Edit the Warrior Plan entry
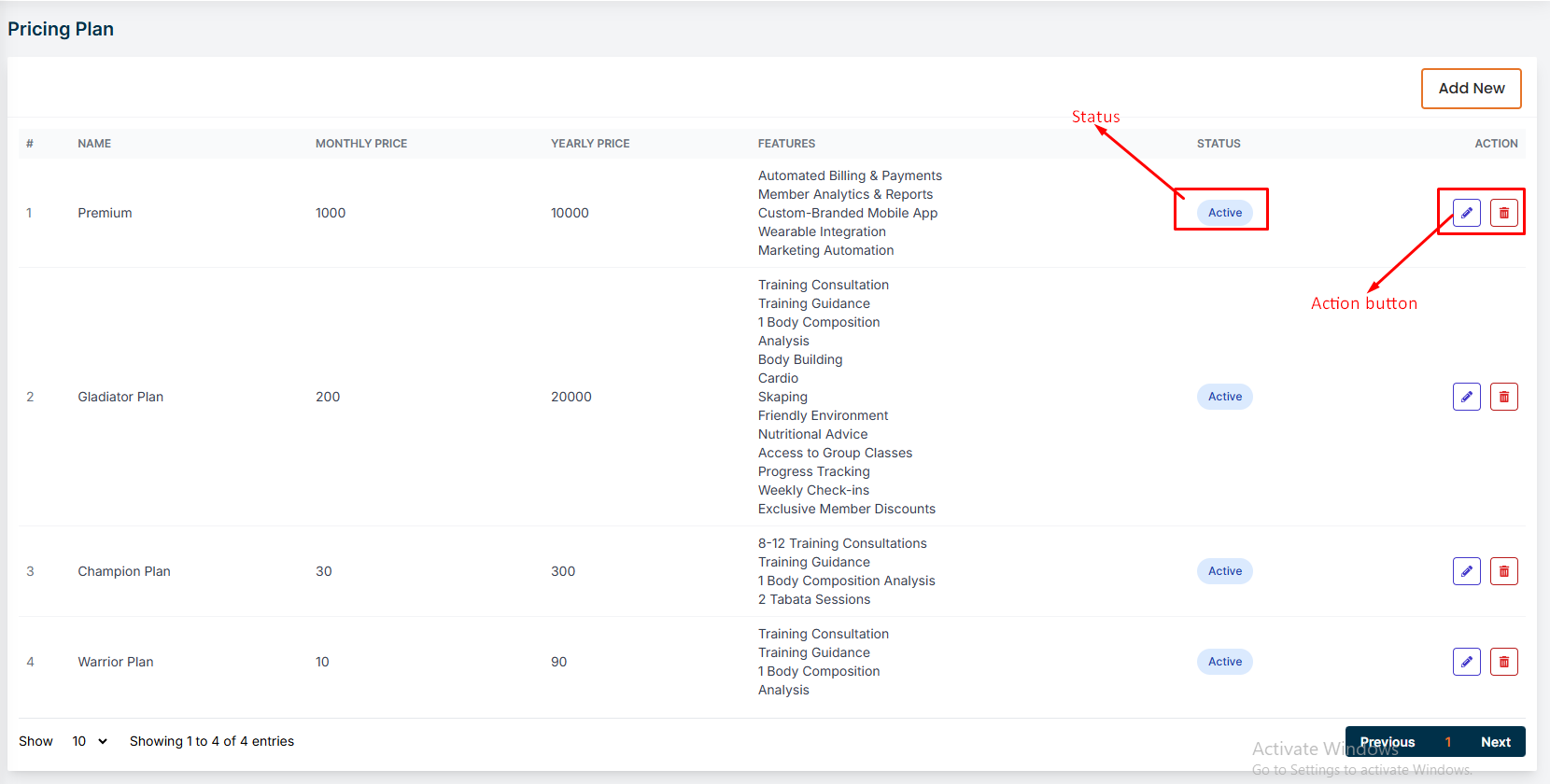This screenshot has height=784, width=1550. pos(1466,662)
